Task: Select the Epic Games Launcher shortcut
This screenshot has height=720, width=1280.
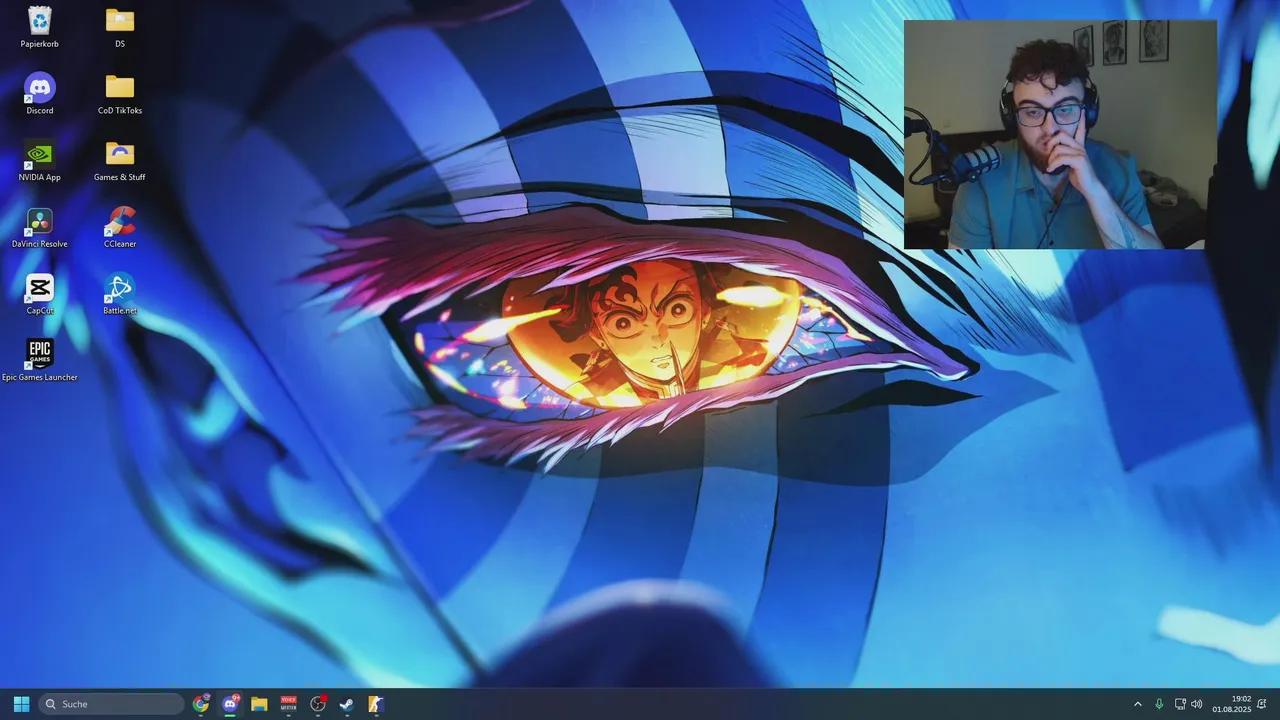Action: click(x=40, y=361)
